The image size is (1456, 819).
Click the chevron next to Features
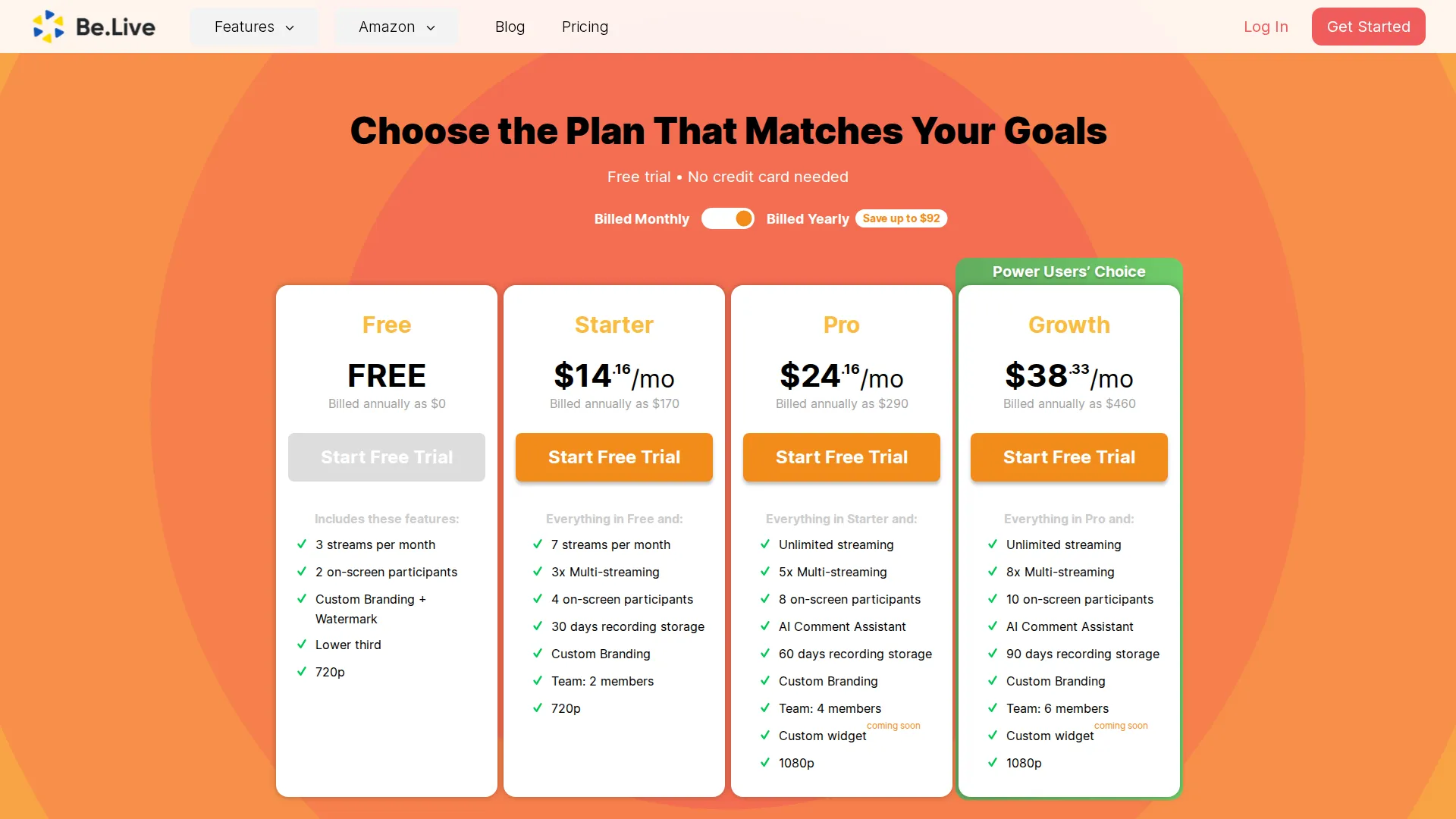[x=290, y=27]
